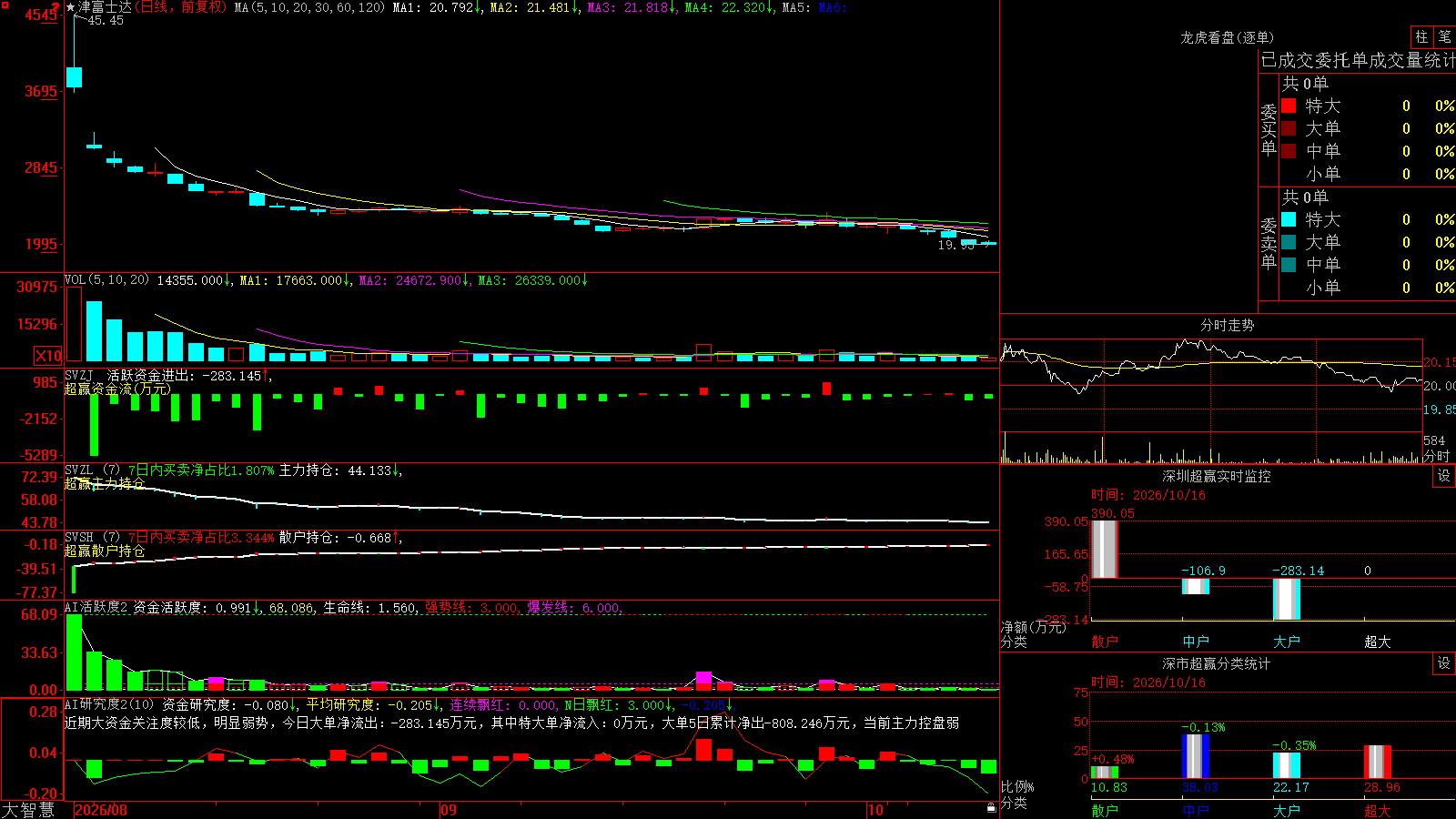The image size is (1456, 819).
Task: Click the 45.45 high price annotation
Action: [106, 20]
